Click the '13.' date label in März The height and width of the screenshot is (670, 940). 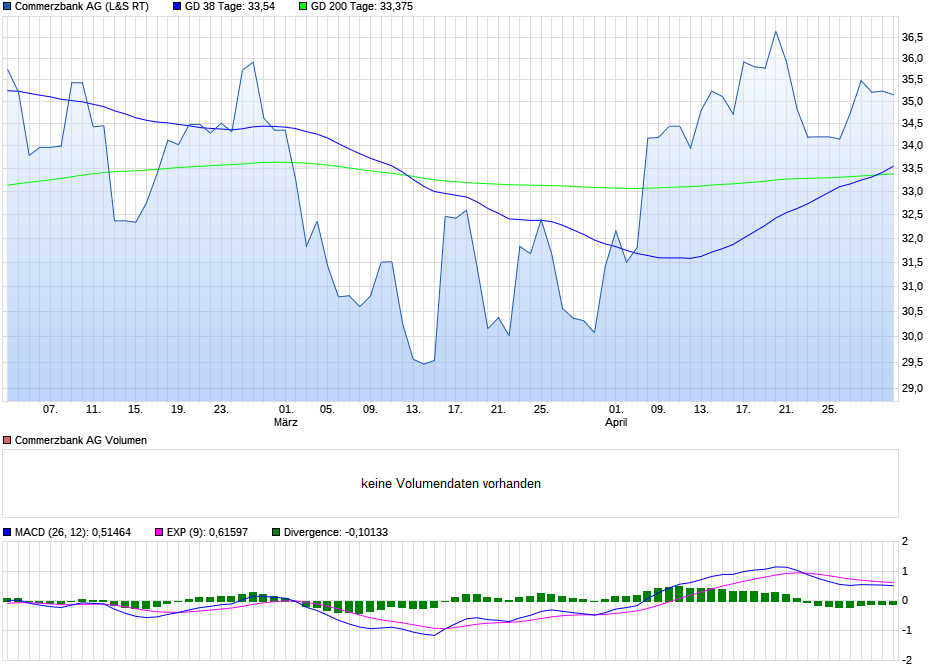pyautogui.click(x=413, y=409)
